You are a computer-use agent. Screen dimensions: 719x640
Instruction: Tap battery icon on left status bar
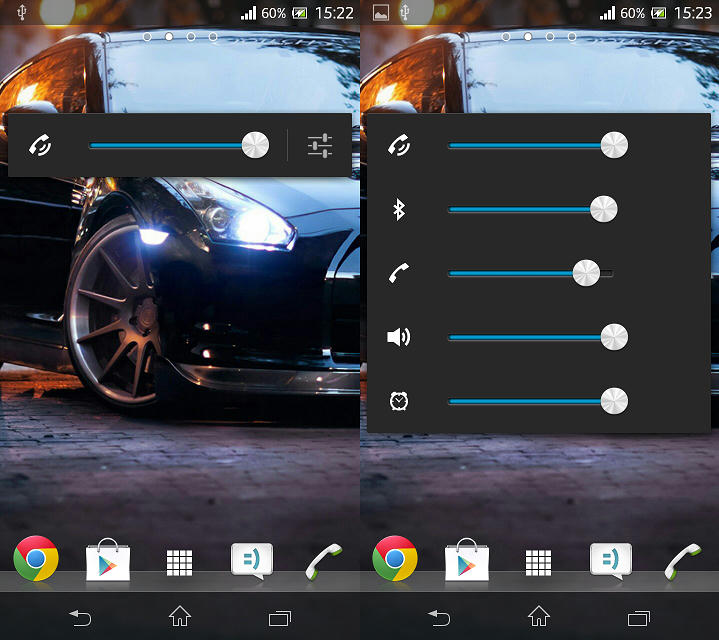(x=300, y=13)
